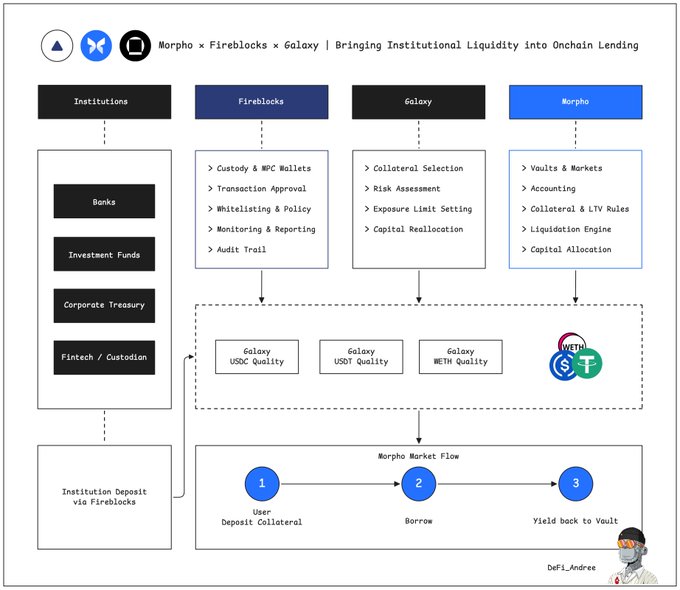680x590 pixels.
Task: Click the WETH token icon
Action: tap(572, 343)
